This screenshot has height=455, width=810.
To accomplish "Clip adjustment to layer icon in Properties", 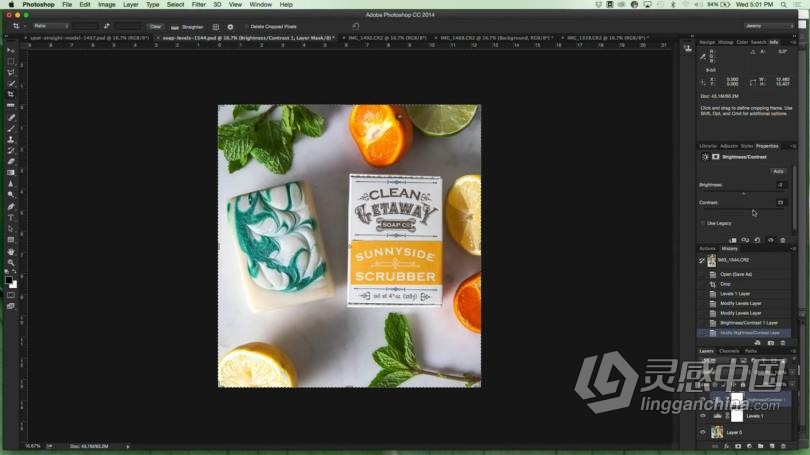I will click(733, 240).
